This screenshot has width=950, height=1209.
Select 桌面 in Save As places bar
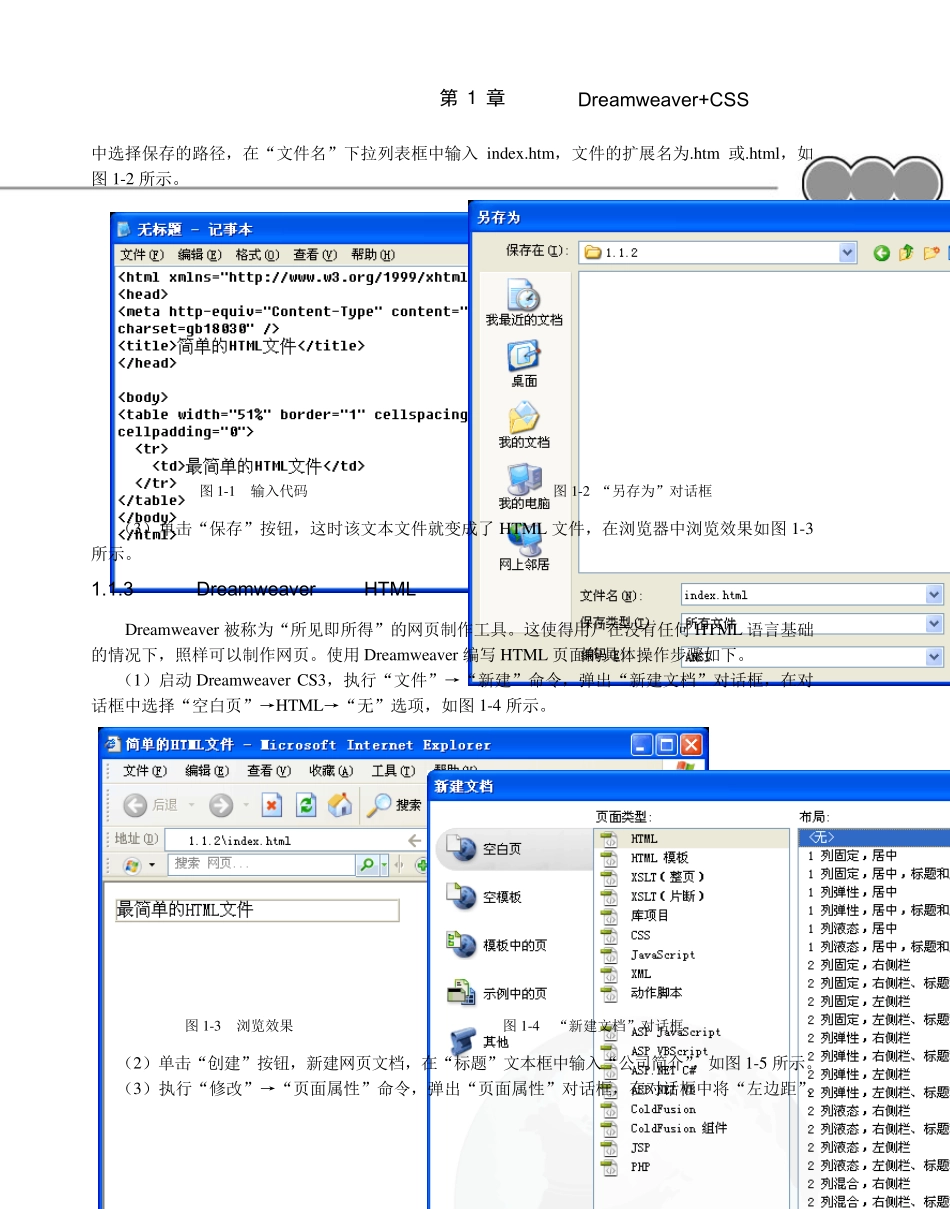(x=524, y=364)
